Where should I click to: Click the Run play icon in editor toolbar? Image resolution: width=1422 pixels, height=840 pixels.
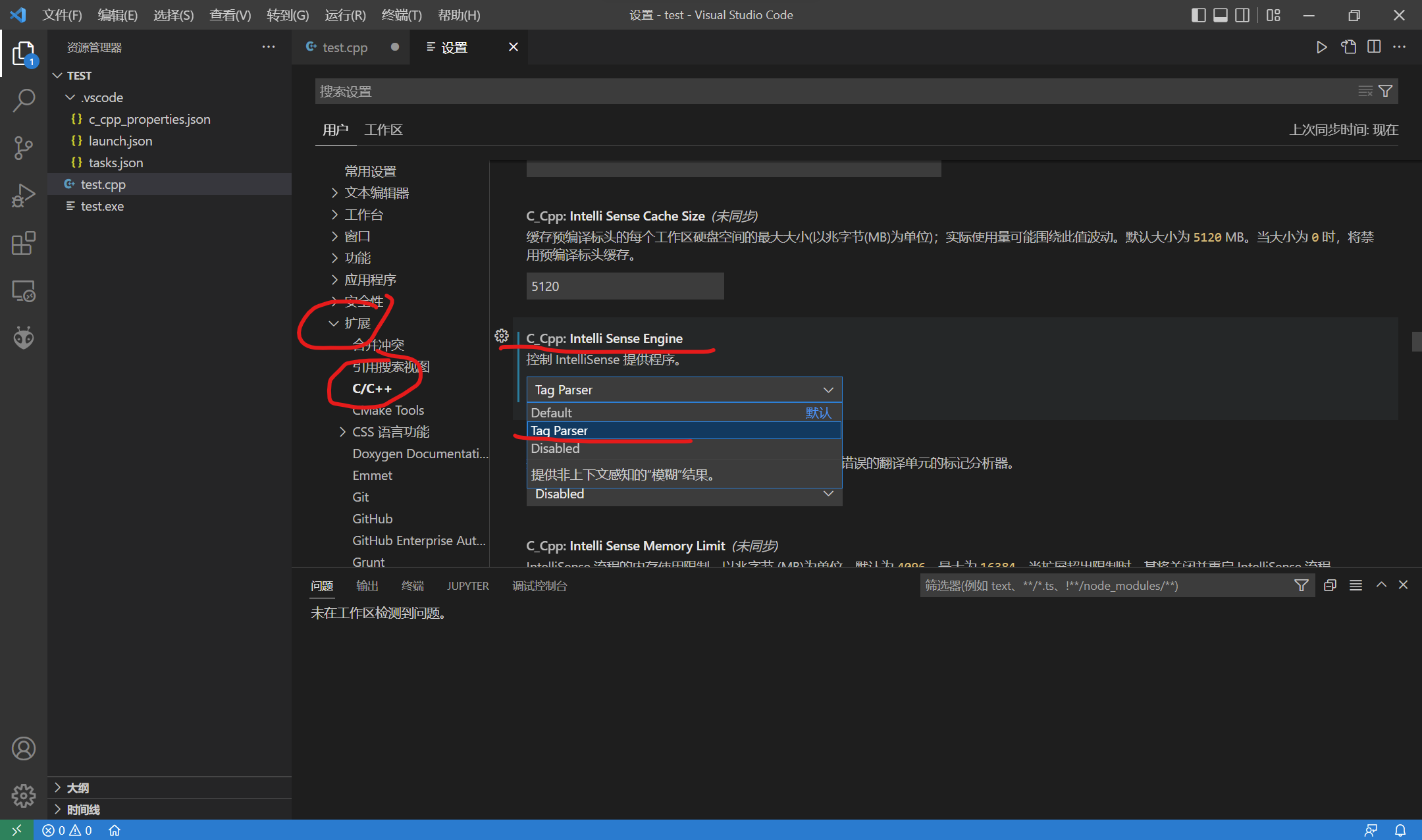tap(1321, 47)
